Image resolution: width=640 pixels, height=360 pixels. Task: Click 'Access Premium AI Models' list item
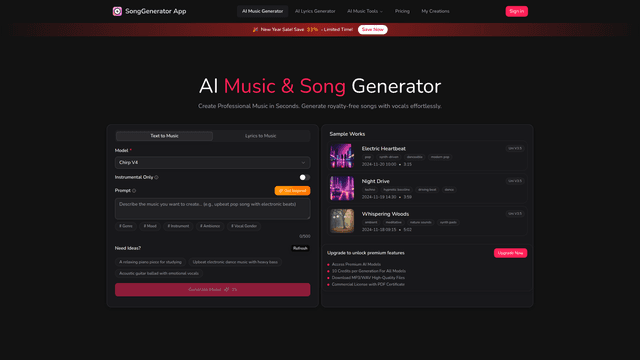click(x=356, y=264)
